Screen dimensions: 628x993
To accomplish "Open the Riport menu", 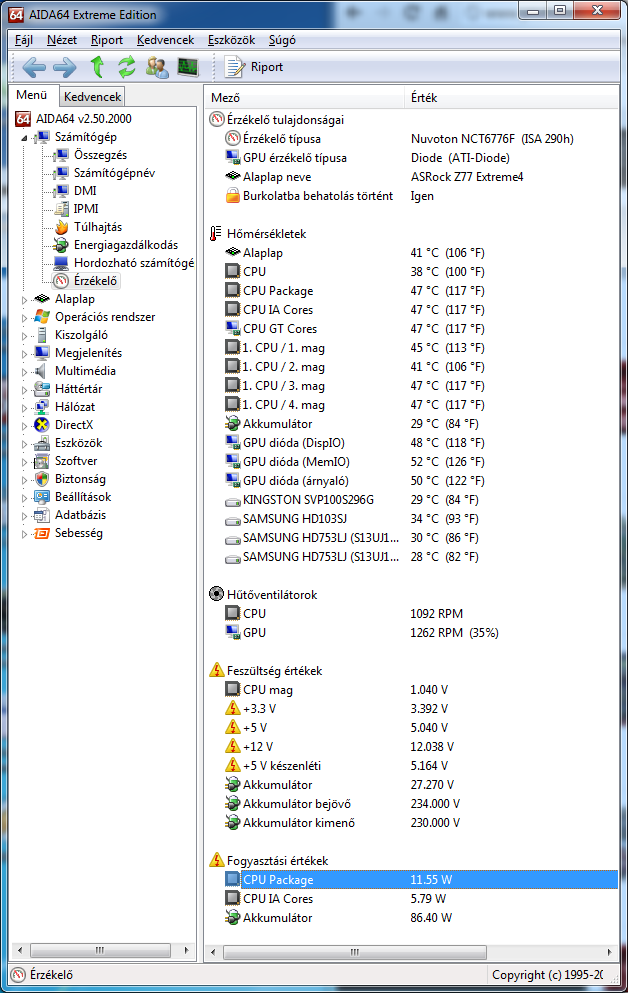I will tap(107, 40).
